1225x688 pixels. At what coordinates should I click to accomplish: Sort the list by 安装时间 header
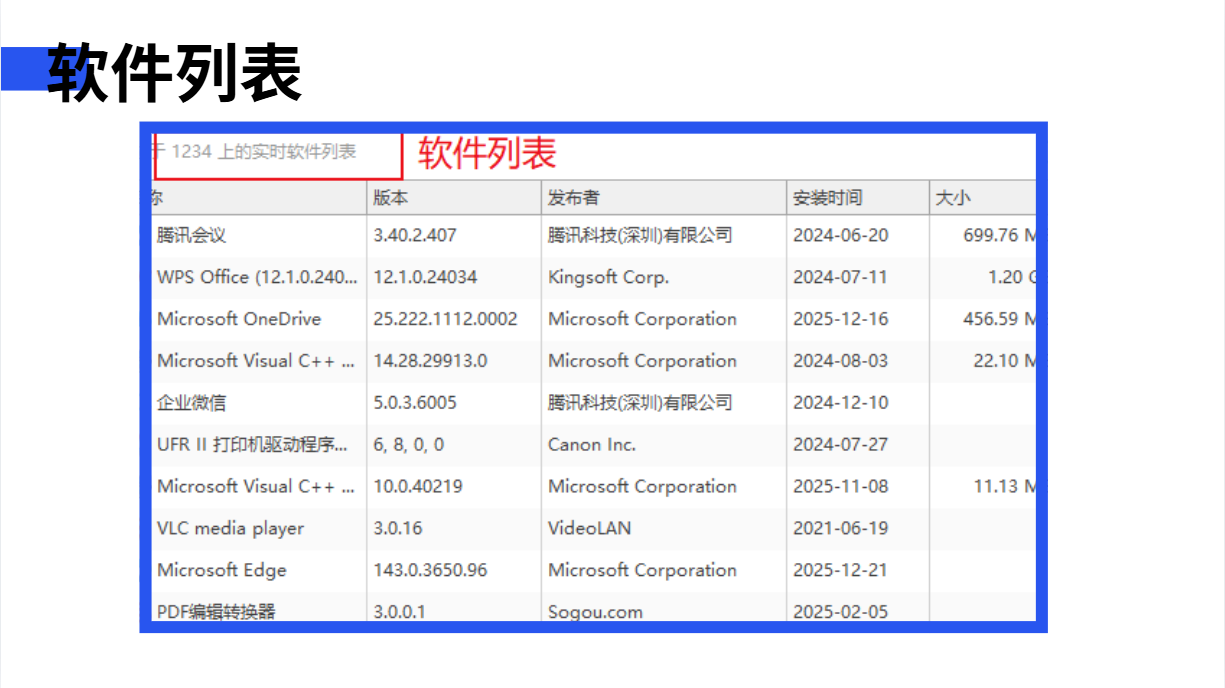[858, 198]
